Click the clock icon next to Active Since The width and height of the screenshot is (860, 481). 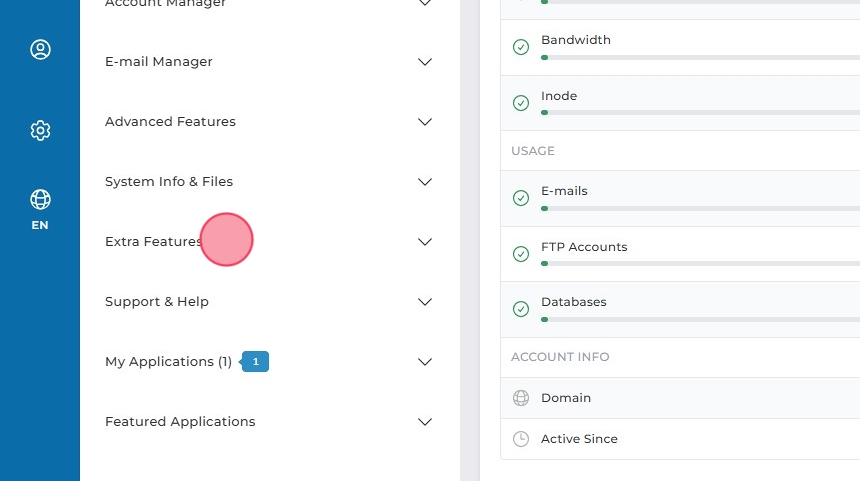pyautogui.click(x=521, y=439)
